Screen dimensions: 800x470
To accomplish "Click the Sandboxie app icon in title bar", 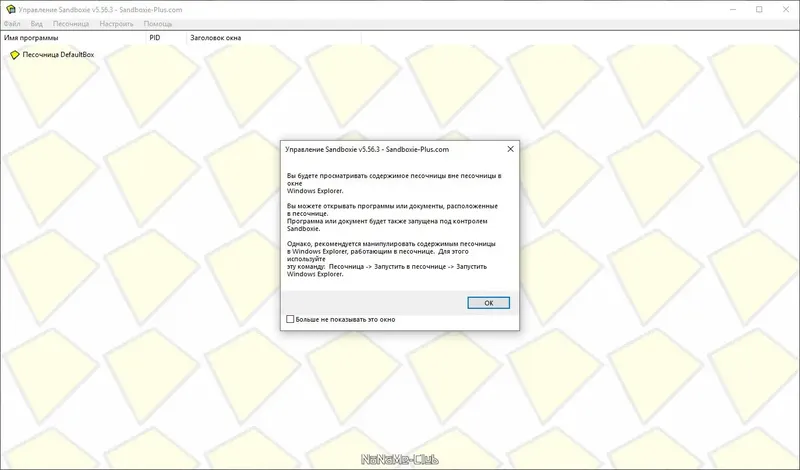I will (x=10, y=9).
